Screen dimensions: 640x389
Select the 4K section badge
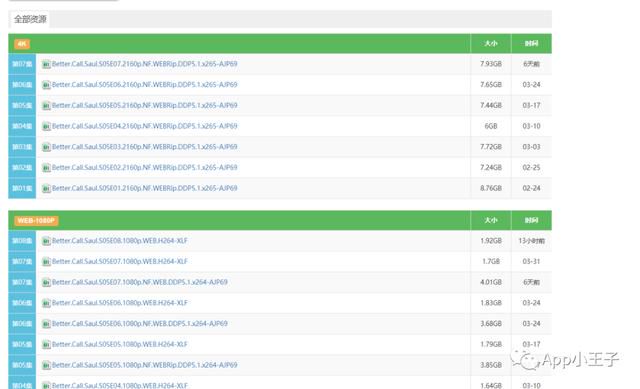(22, 44)
